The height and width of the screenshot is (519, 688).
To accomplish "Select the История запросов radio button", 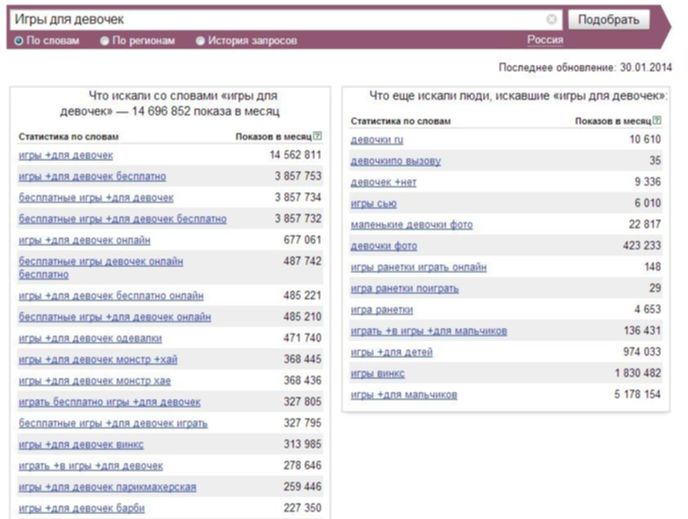I will pyautogui.click(x=200, y=41).
